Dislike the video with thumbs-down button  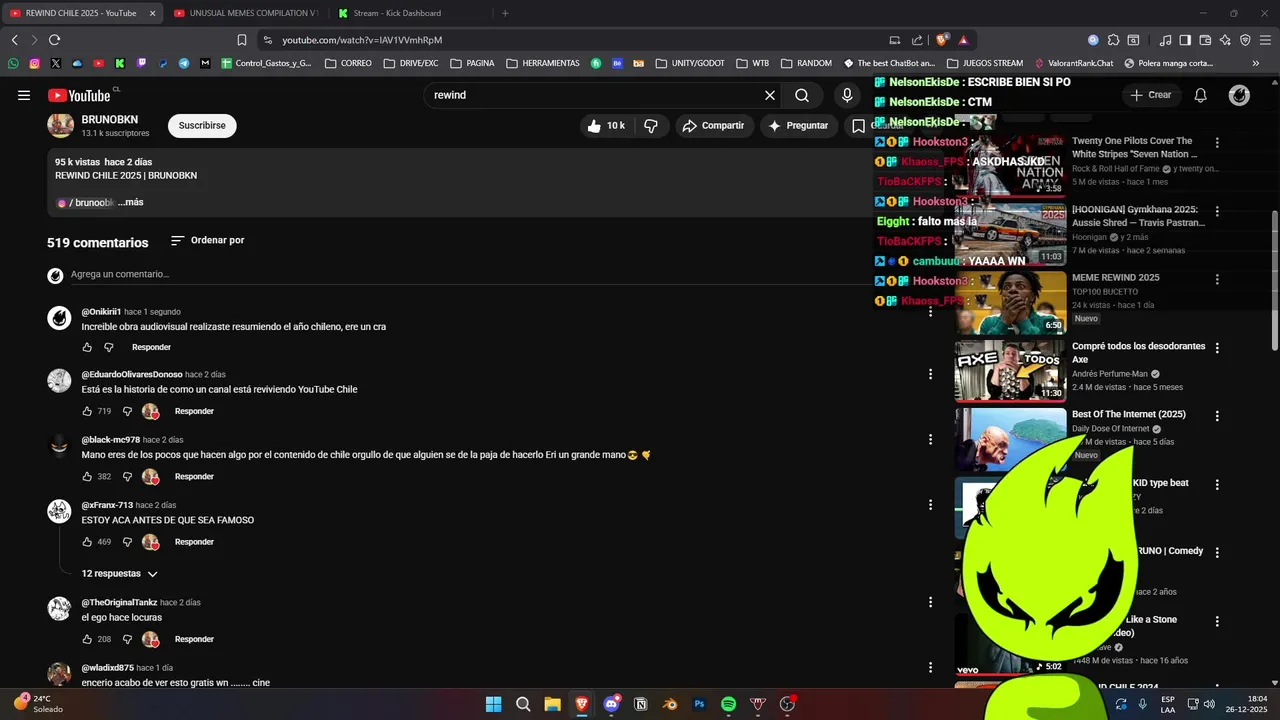click(x=651, y=125)
